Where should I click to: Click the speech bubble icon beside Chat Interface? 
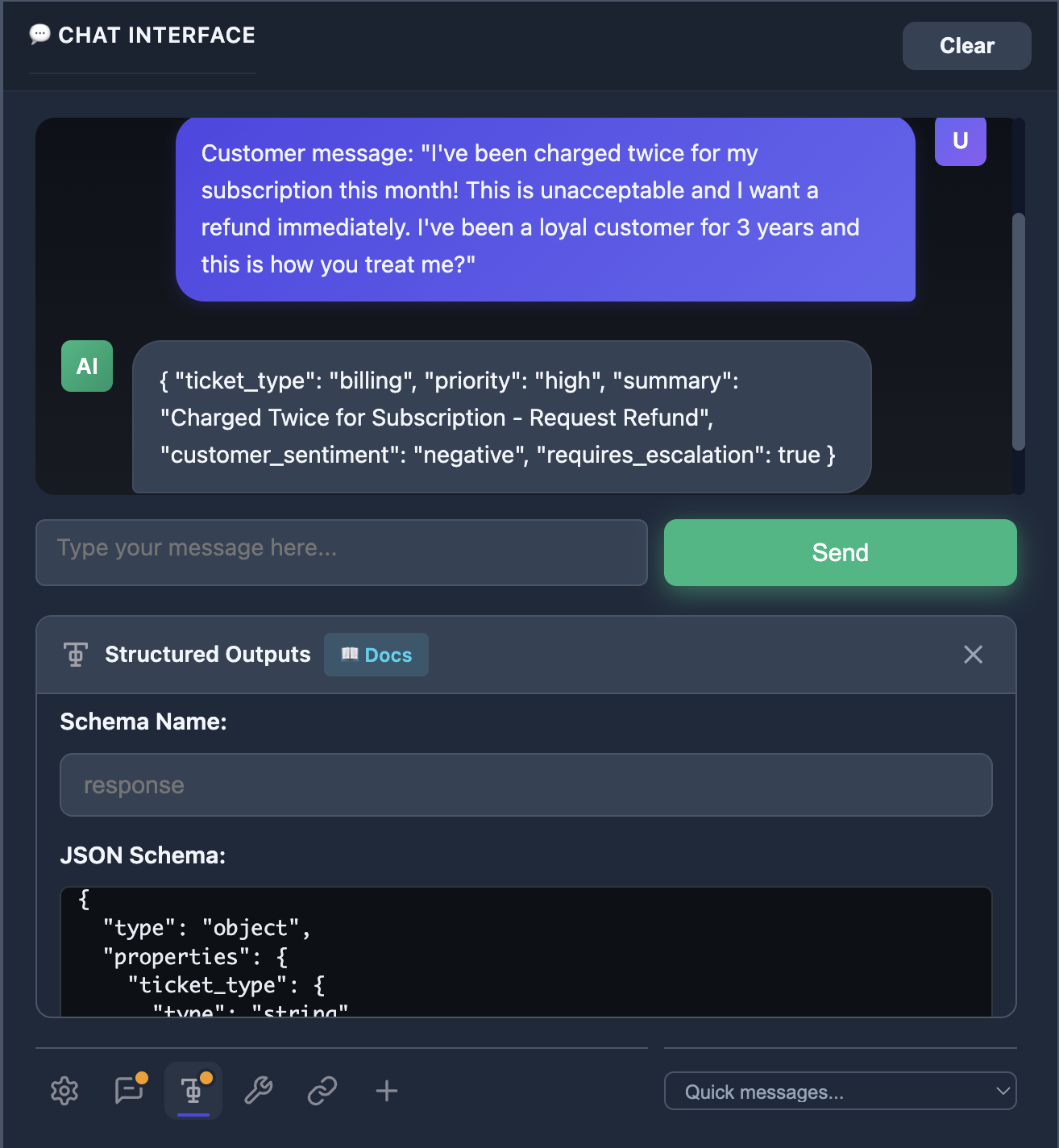coord(39,35)
